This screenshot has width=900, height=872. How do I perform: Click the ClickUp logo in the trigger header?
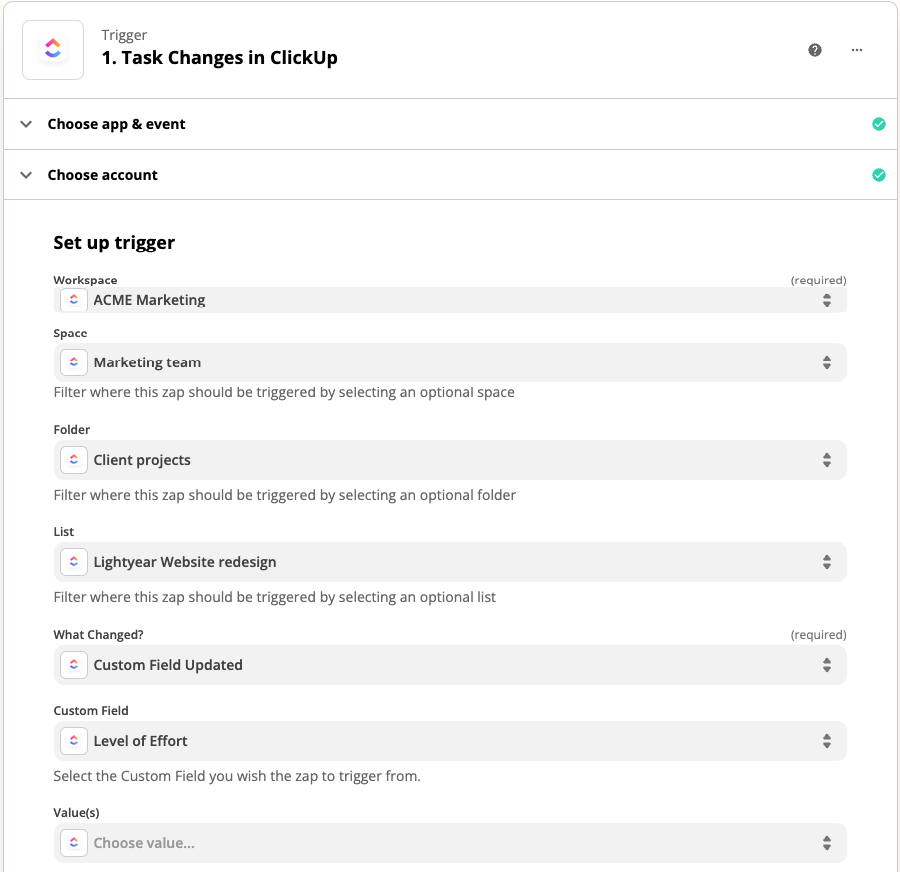52,49
